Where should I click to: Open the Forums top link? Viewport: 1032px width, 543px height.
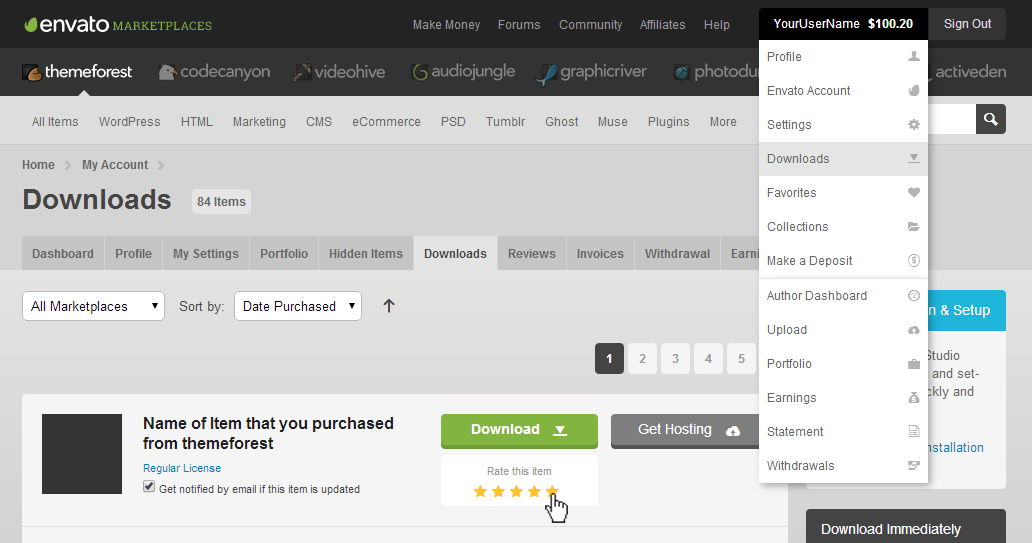coord(519,25)
